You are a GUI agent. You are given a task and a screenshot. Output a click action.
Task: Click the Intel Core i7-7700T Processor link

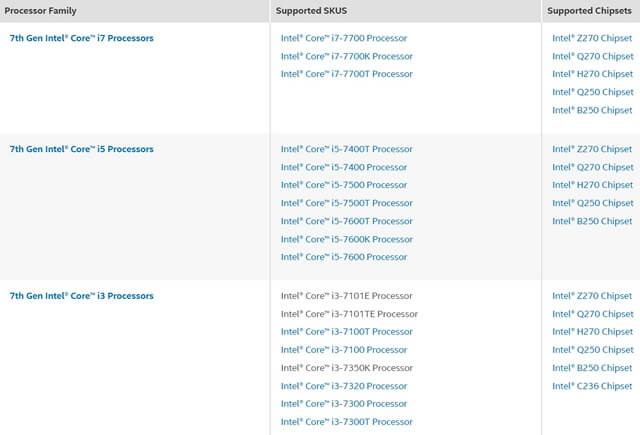346,74
